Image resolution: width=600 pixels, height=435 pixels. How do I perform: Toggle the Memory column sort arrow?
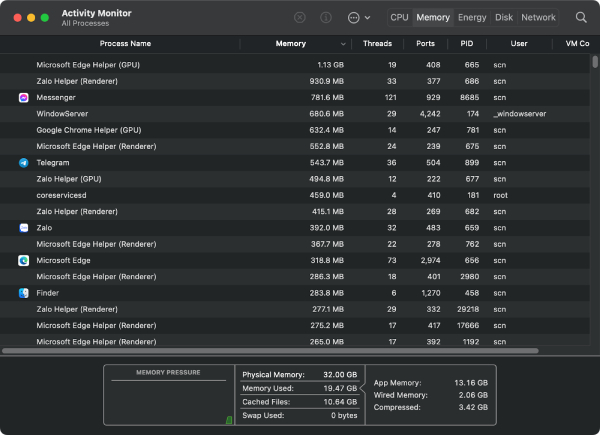tap(343, 44)
